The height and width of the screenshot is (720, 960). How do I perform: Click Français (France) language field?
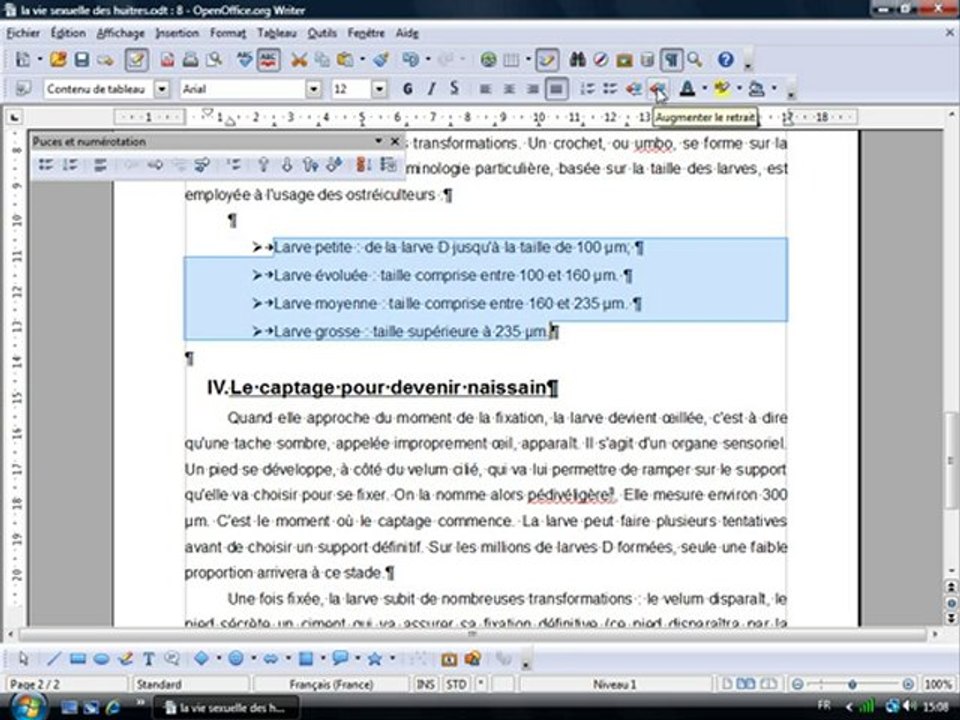[331, 684]
